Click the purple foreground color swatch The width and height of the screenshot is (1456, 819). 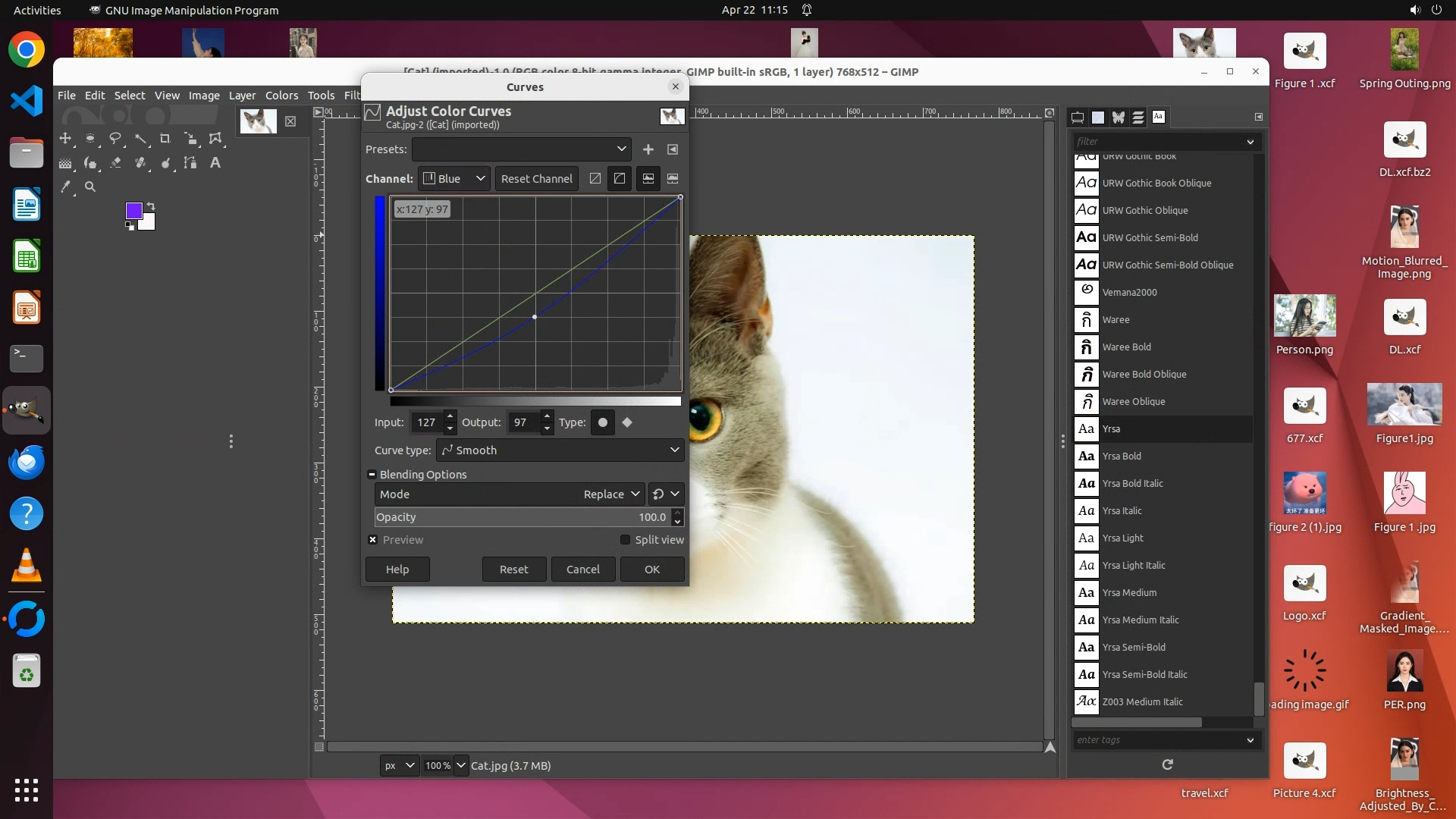coord(133,210)
